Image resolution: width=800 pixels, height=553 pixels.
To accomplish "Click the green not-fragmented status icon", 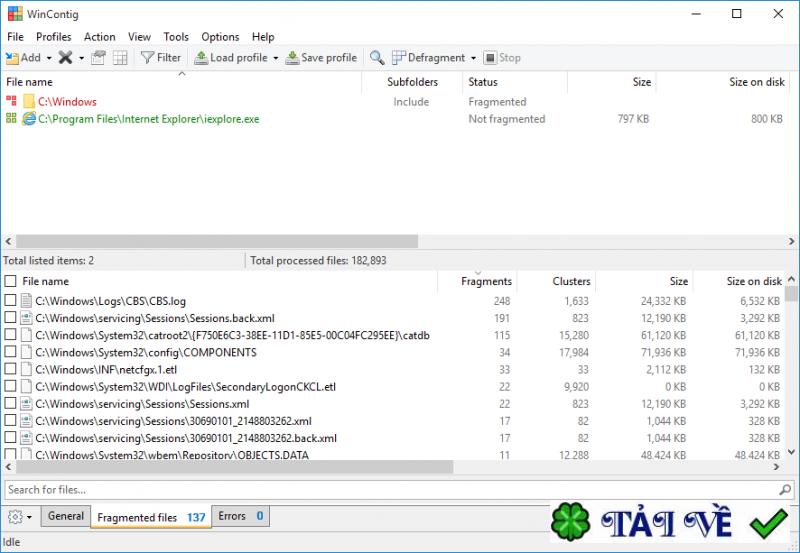I will 11,118.
